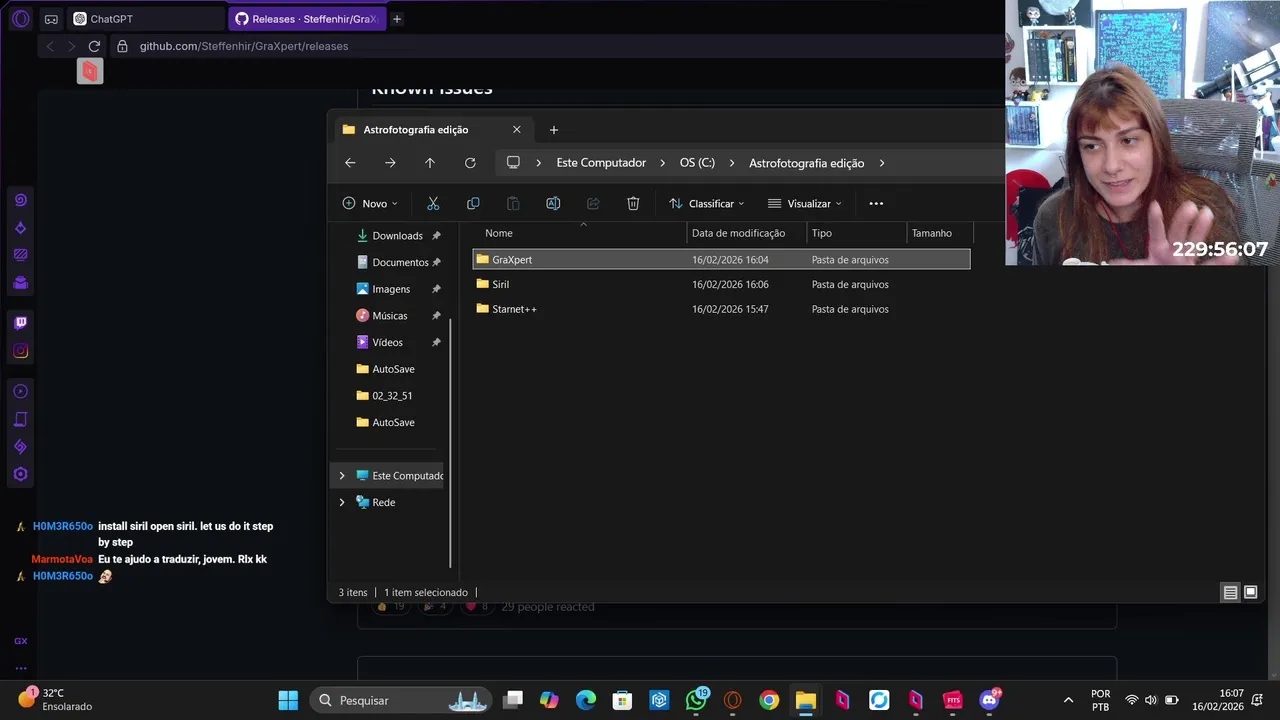Open the 02_32_51 folder in navigation pane
1280x720 pixels.
pyautogui.click(x=392, y=396)
